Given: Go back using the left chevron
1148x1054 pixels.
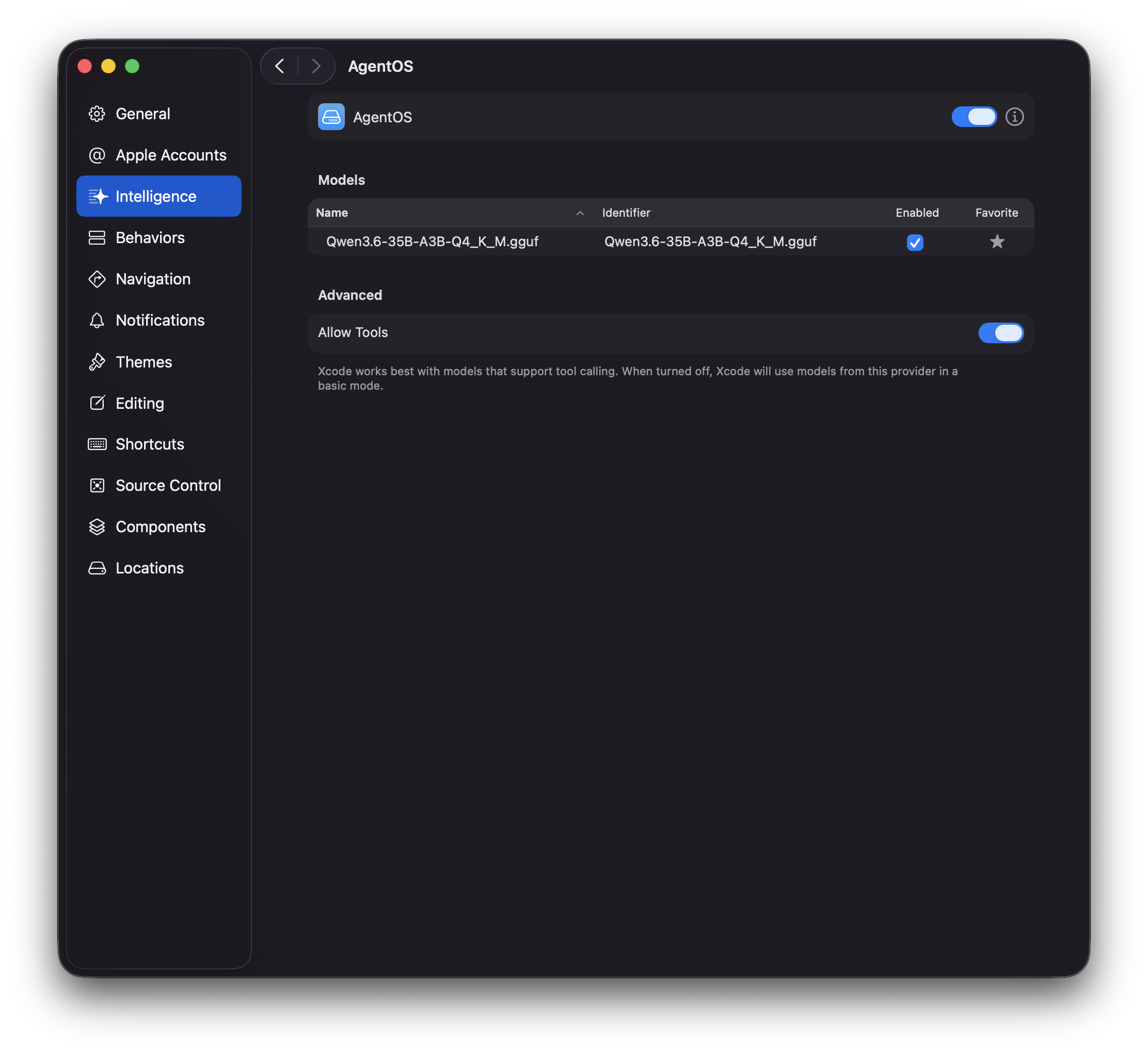Looking at the screenshot, I should coord(279,66).
